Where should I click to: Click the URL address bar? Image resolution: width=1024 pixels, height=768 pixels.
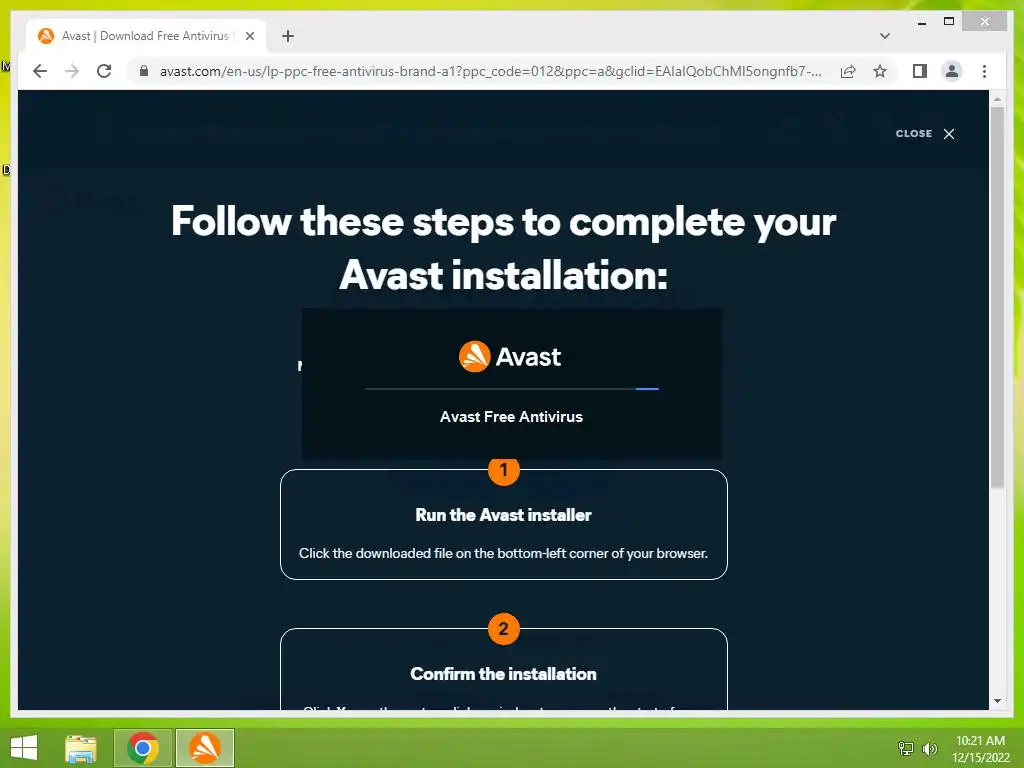(x=490, y=71)
